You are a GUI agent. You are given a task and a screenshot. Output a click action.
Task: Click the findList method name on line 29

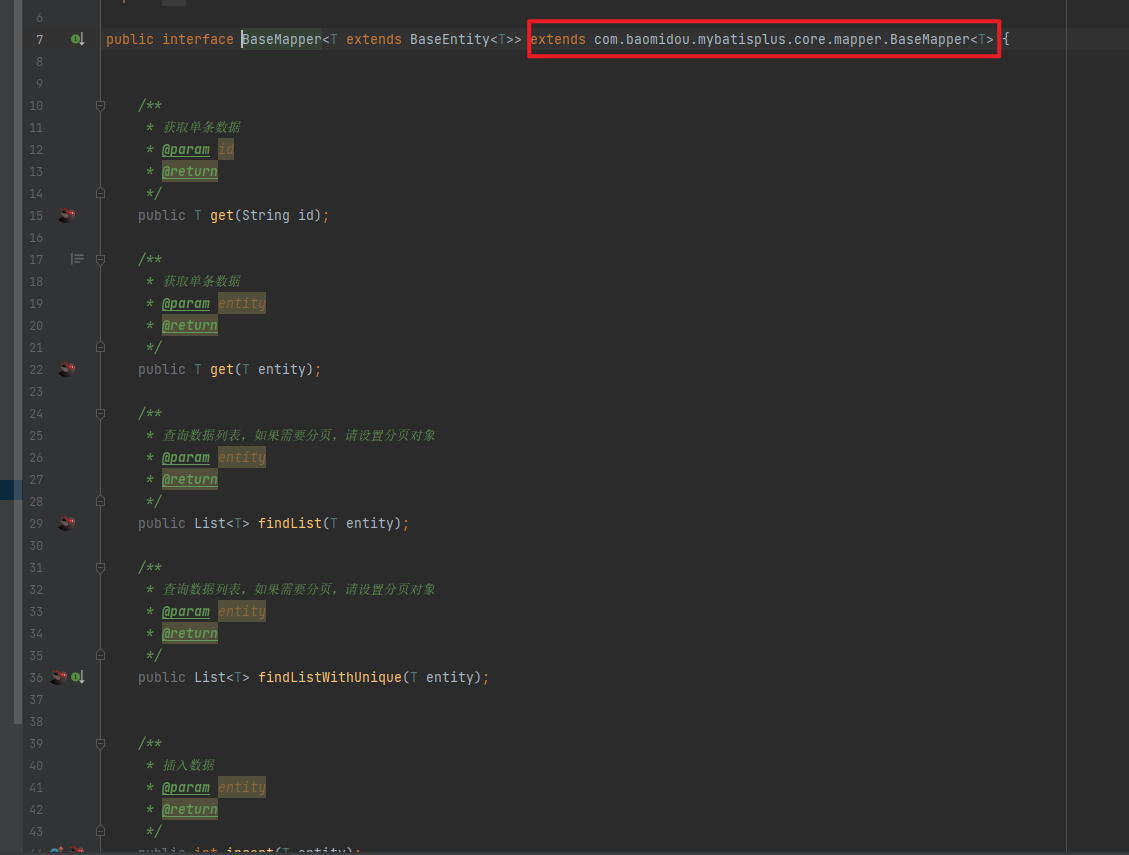pos(289,523)
